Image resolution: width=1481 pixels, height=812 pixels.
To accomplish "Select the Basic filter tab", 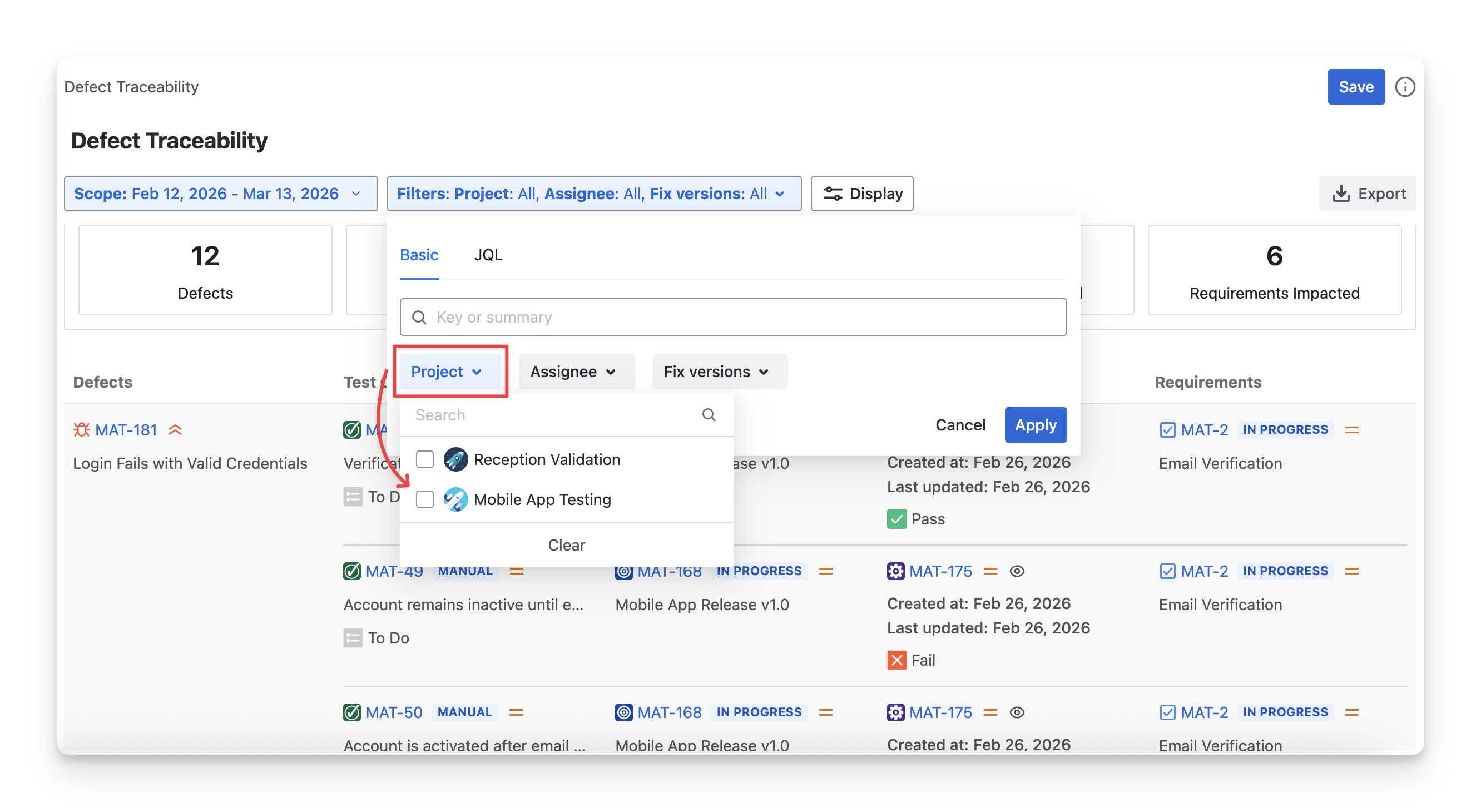I will pyautogui.click(x=419, y=255).
